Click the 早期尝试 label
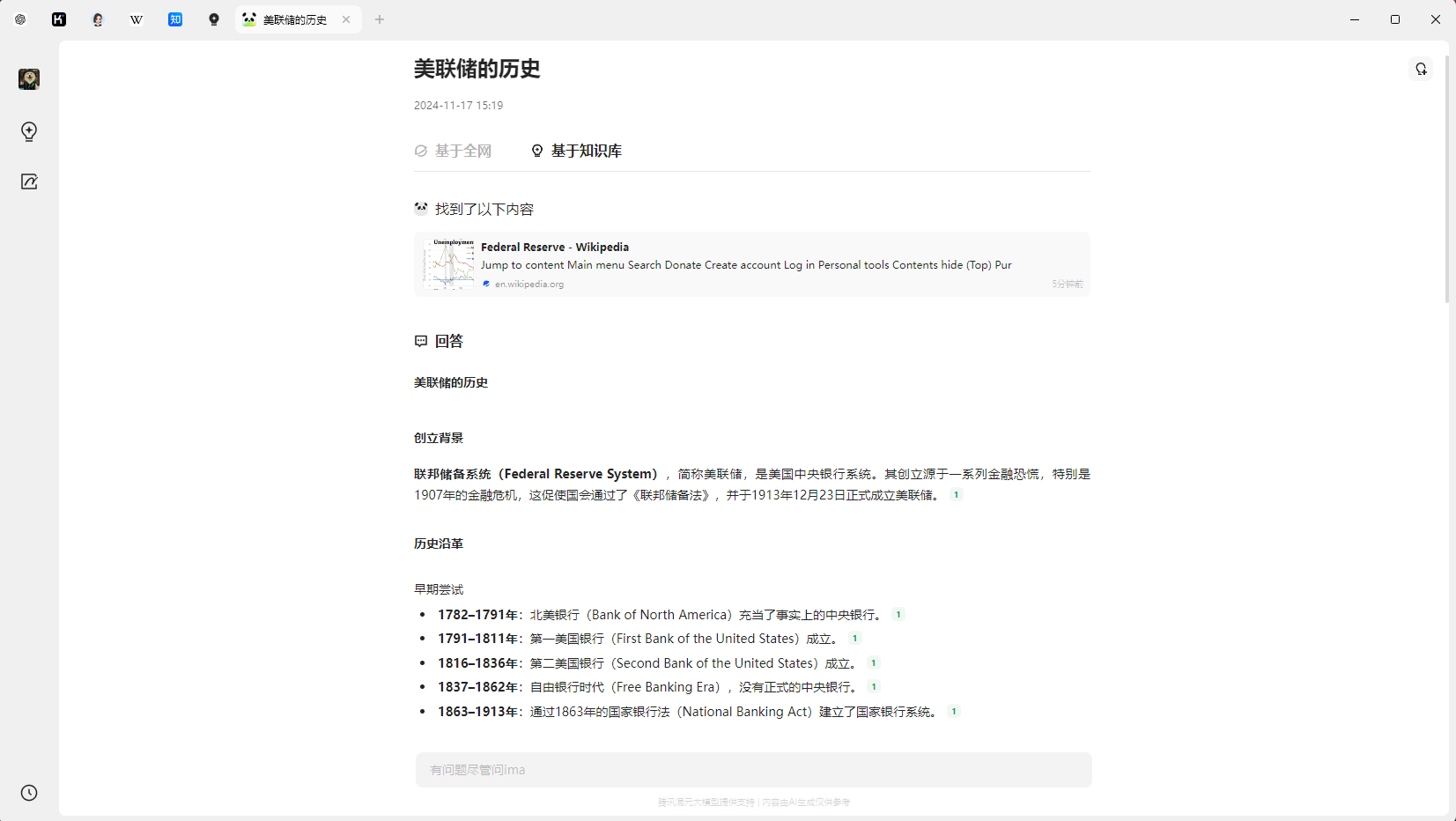 [x=439, y=589]
